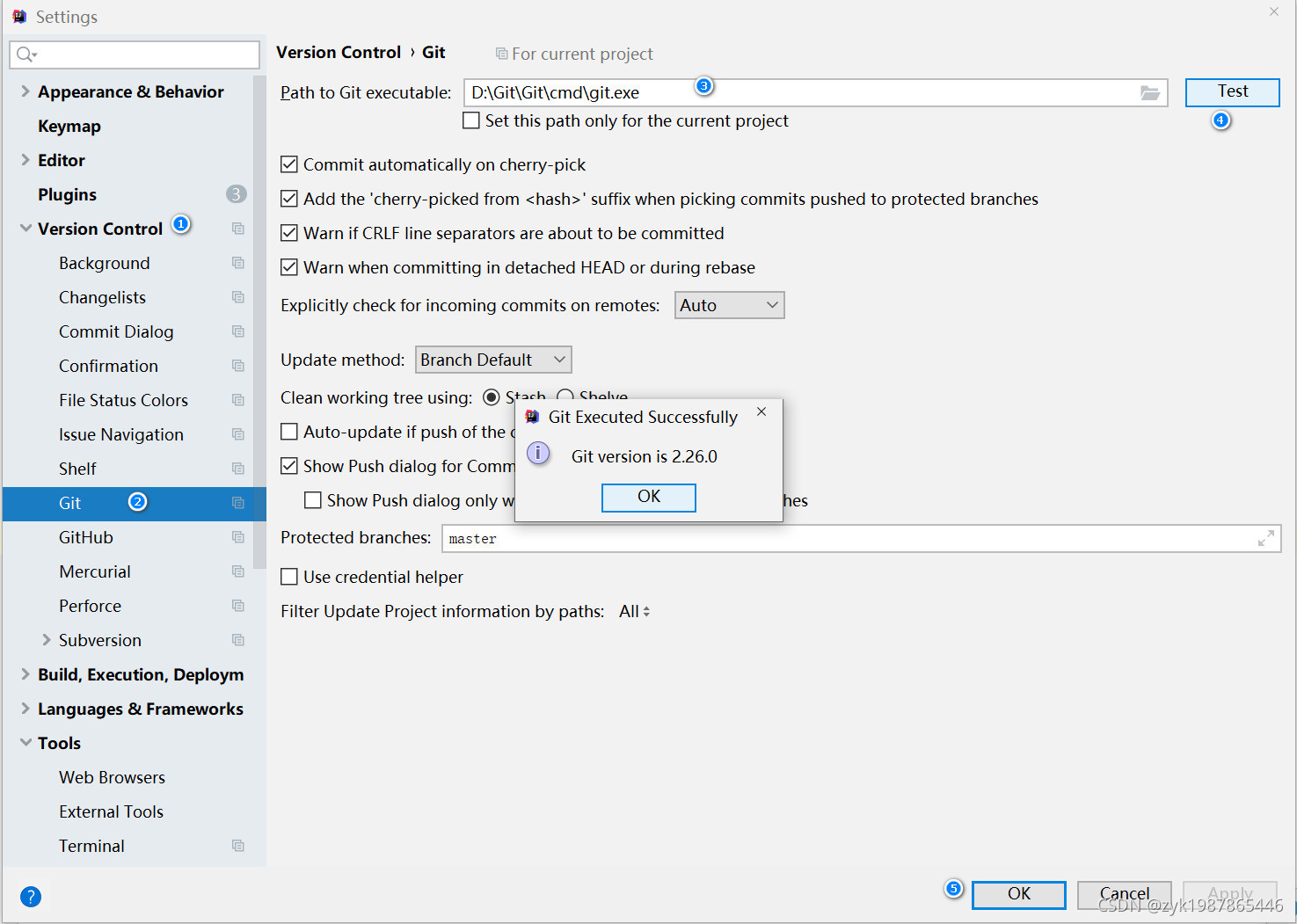Enable 'Show Push dialog only when' checkbox
The image size is (1297, 924).
coord(313,501)
